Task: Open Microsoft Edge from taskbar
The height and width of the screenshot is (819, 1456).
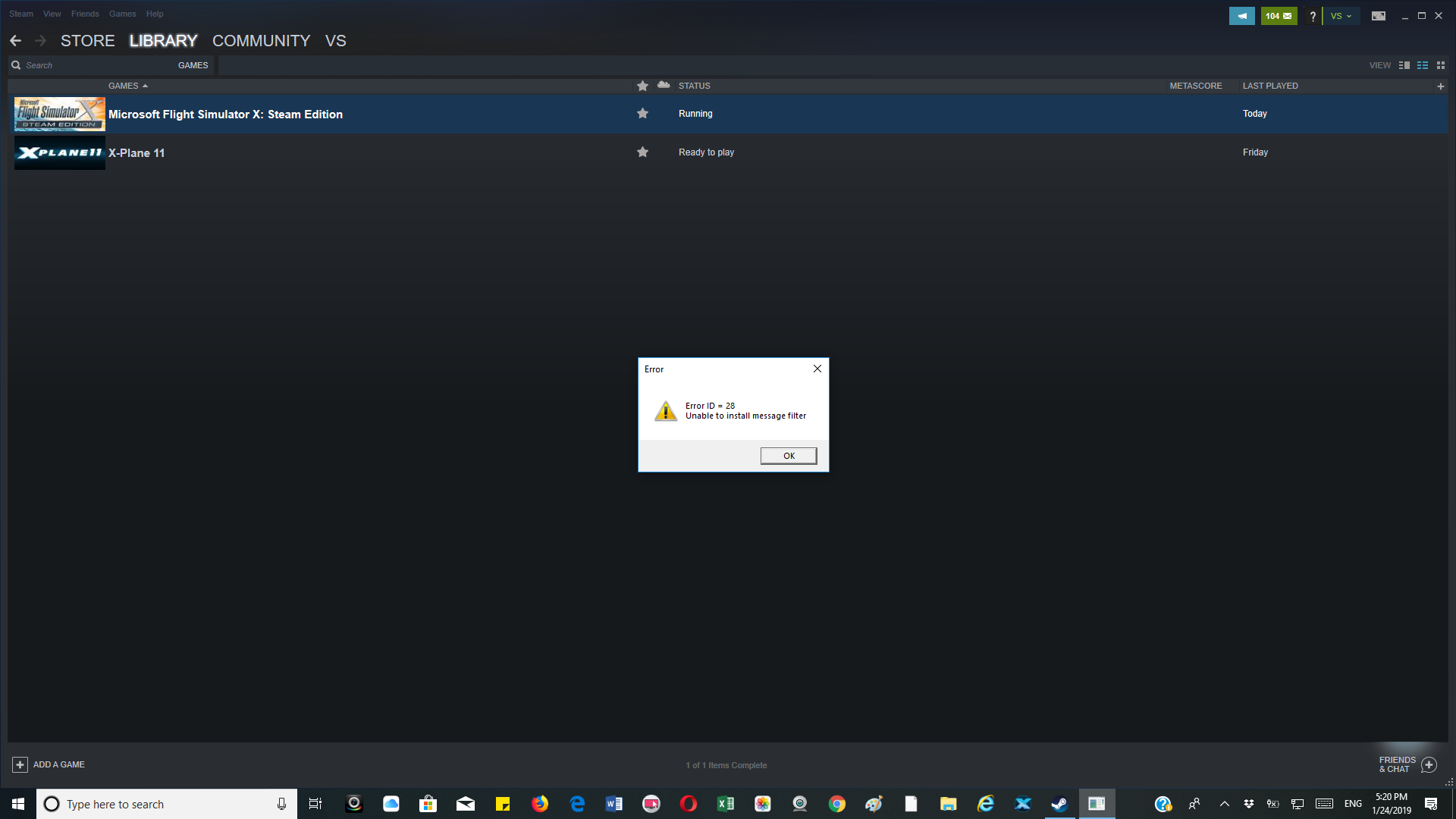Action: (577, 804)
